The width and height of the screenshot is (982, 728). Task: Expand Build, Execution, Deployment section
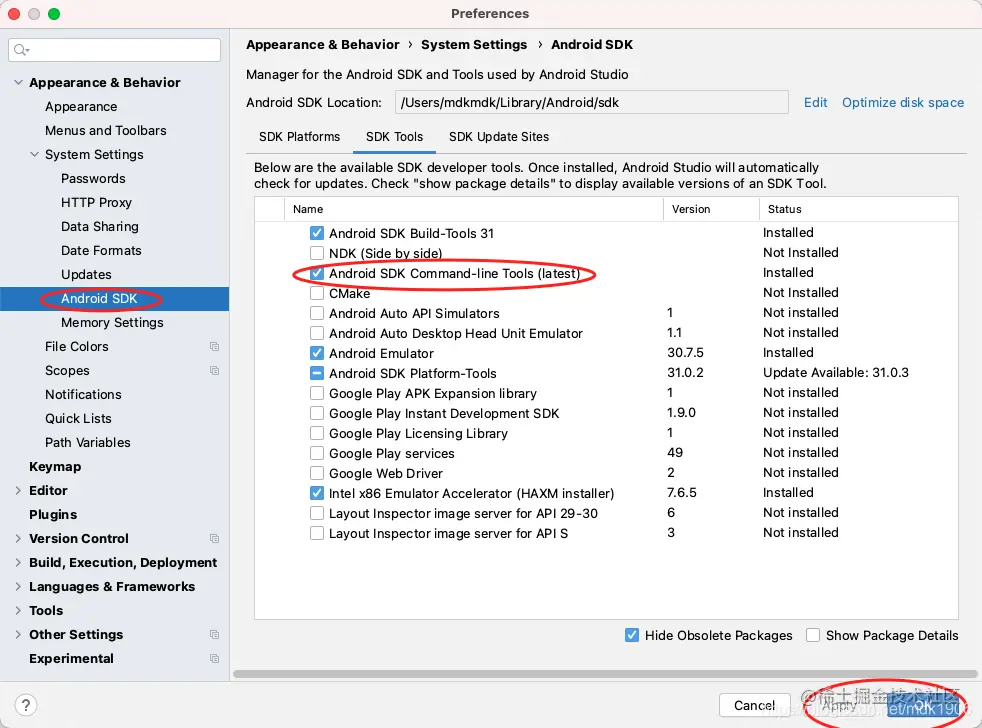pyautogui.click(x=18, y=563)
